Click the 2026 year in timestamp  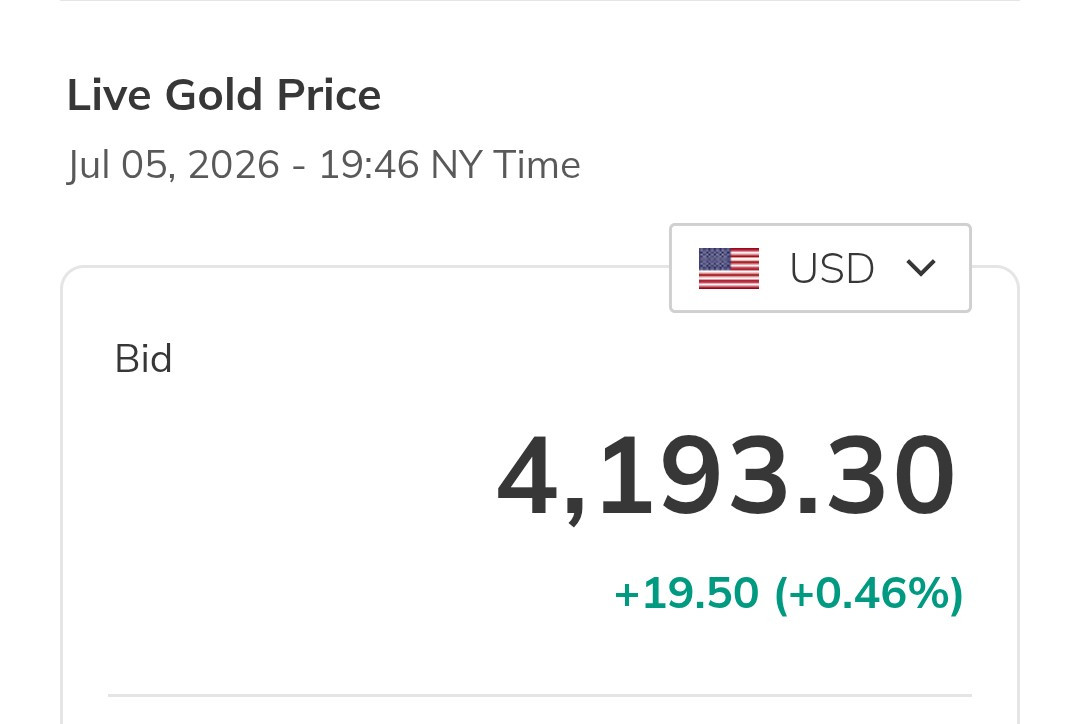point(233,165)
